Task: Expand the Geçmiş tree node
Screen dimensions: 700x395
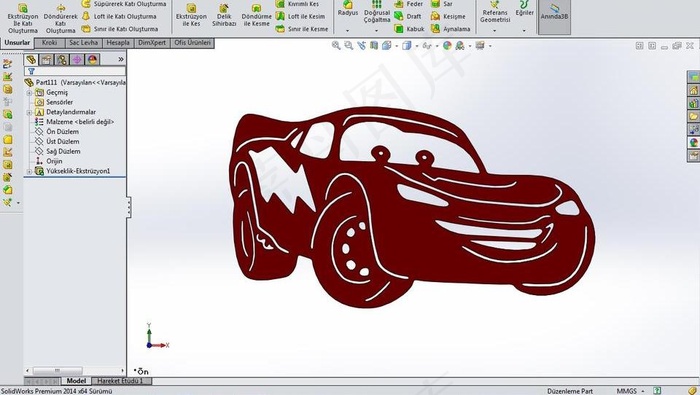Action: tap(29, 93)
